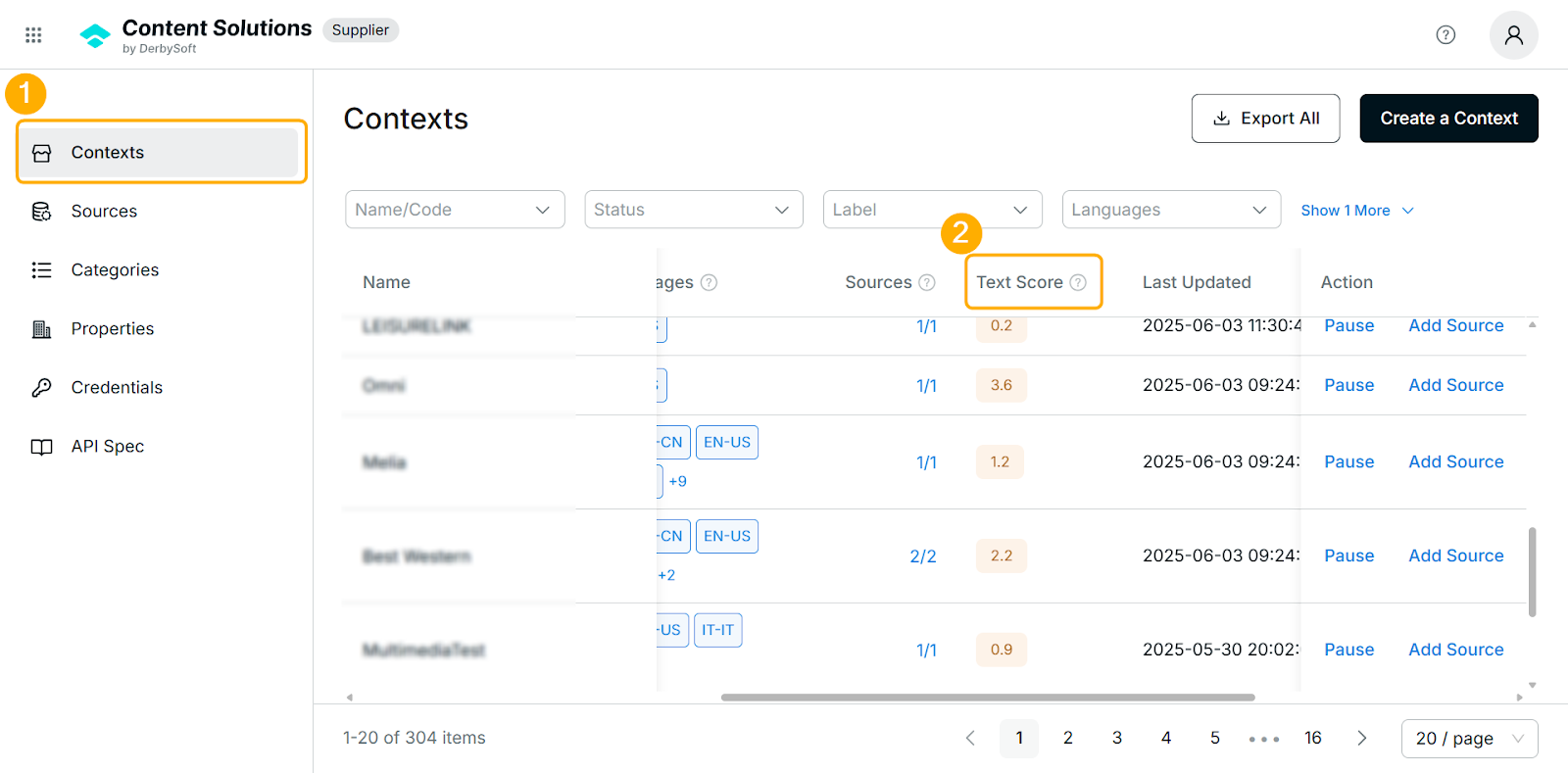This screenshot has width=1568, height=773.
Task: Expand the Name/Code filter dropdown
Action: click(x=455, y=210)
